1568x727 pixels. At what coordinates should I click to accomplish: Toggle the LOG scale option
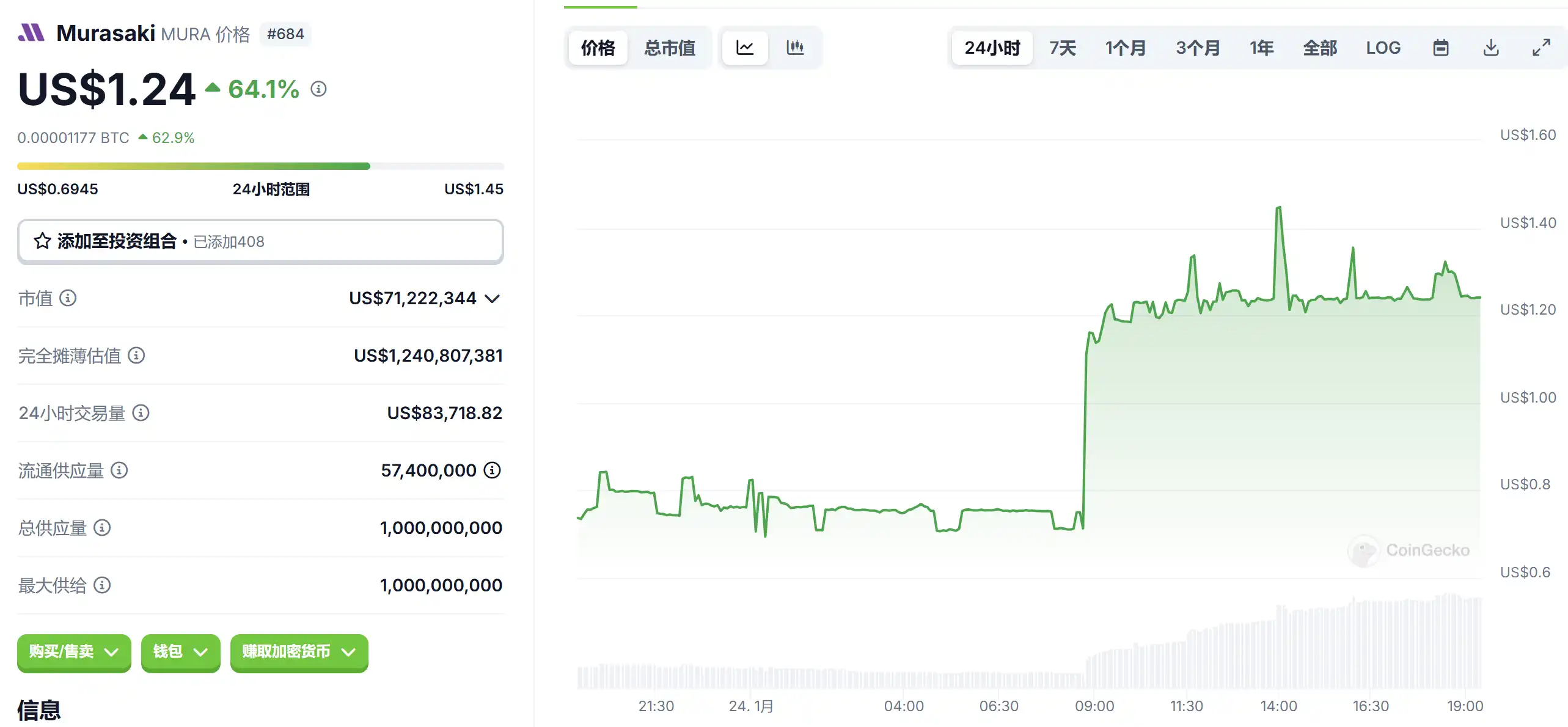point(1383,48)
